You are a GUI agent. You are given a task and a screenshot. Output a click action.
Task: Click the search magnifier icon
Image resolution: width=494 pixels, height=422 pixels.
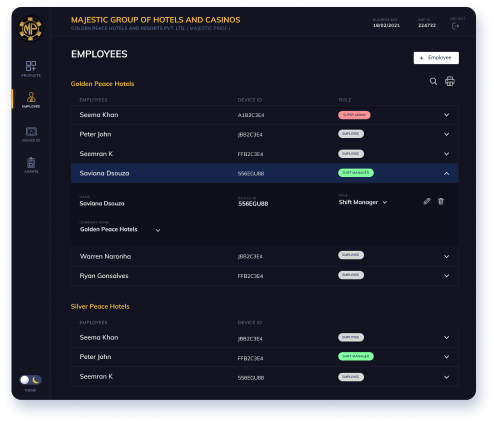[433, 81]
